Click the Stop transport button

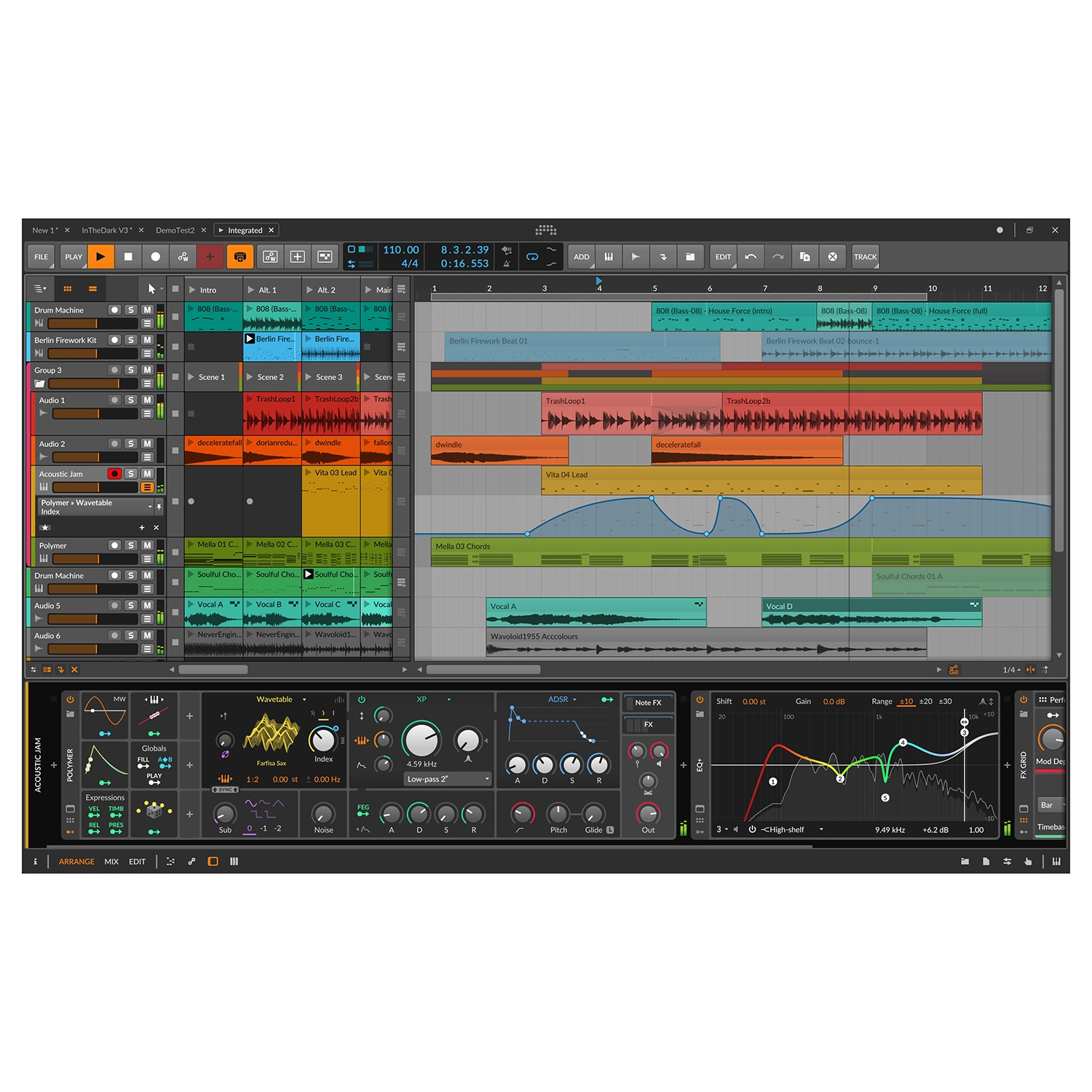coord(128,256)
